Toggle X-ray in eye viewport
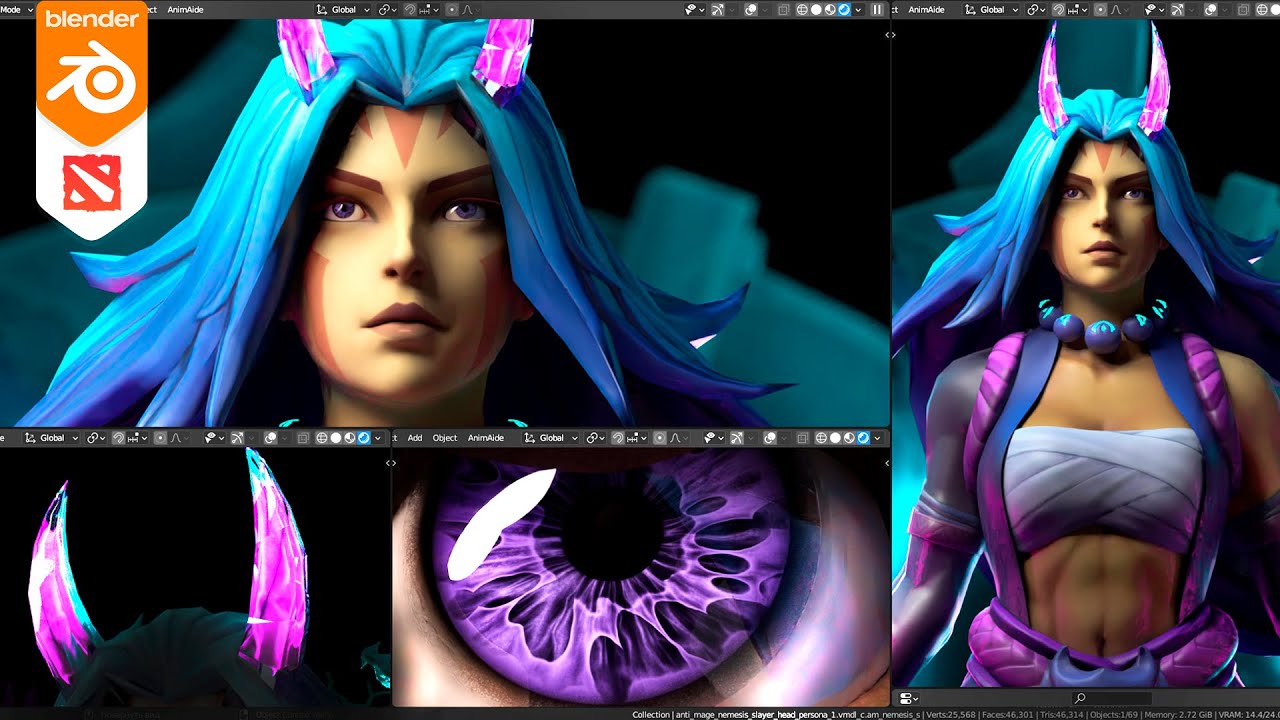The width and height of the screenshot is (1280, 720). tap(802, 438)
